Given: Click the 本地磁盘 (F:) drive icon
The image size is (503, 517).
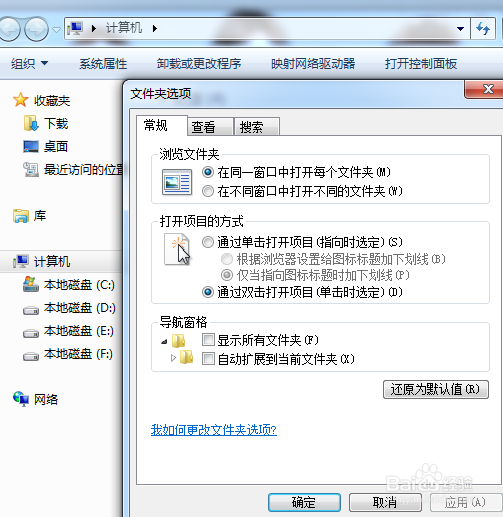Looking at the screenshot, I should click(31, 356).
